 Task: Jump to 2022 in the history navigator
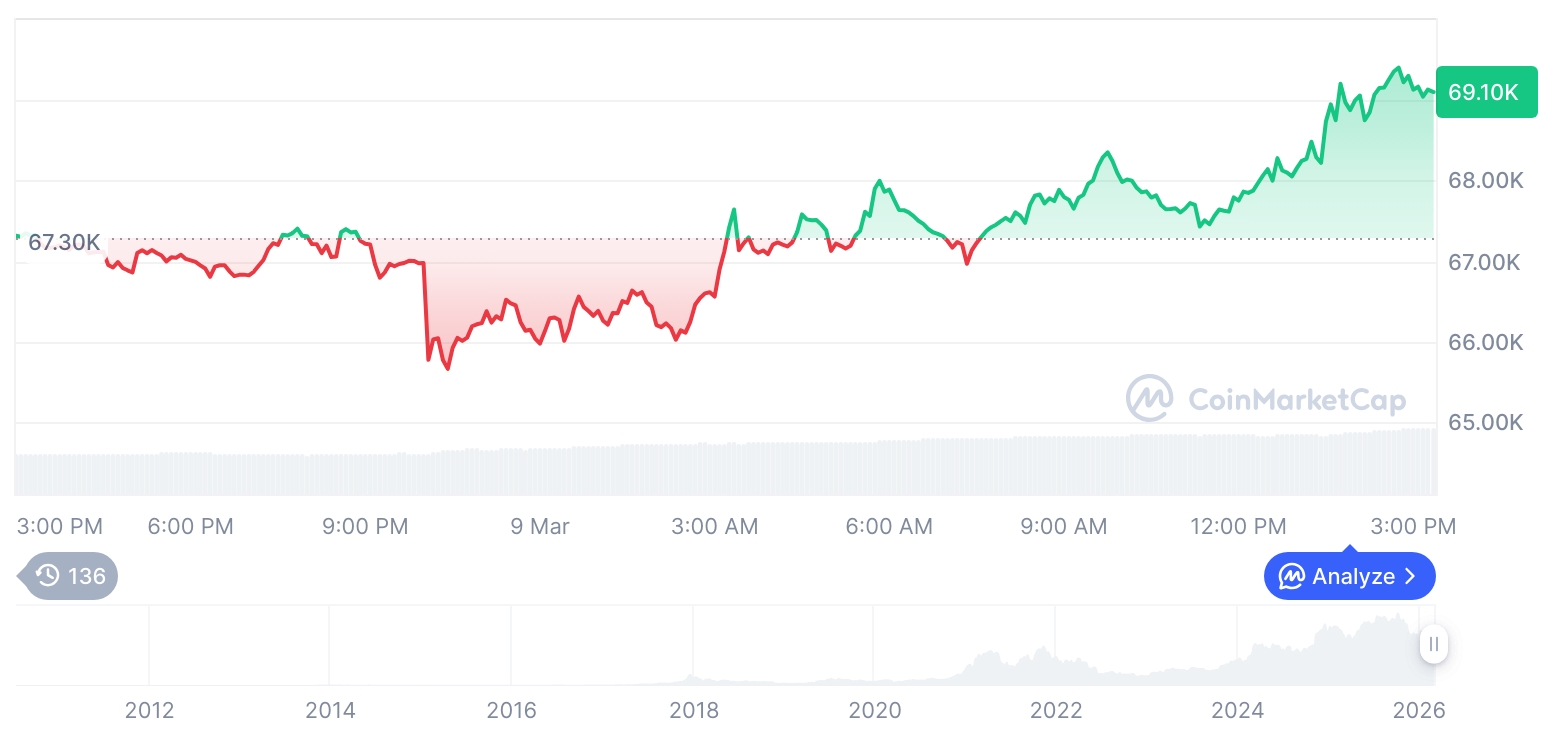click(x=1056, y=711)
